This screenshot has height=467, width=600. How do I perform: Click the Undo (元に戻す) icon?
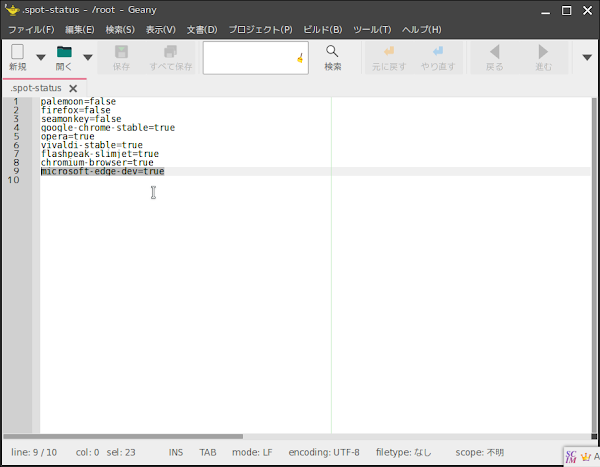pyautogui.click(x=389, y=51)
